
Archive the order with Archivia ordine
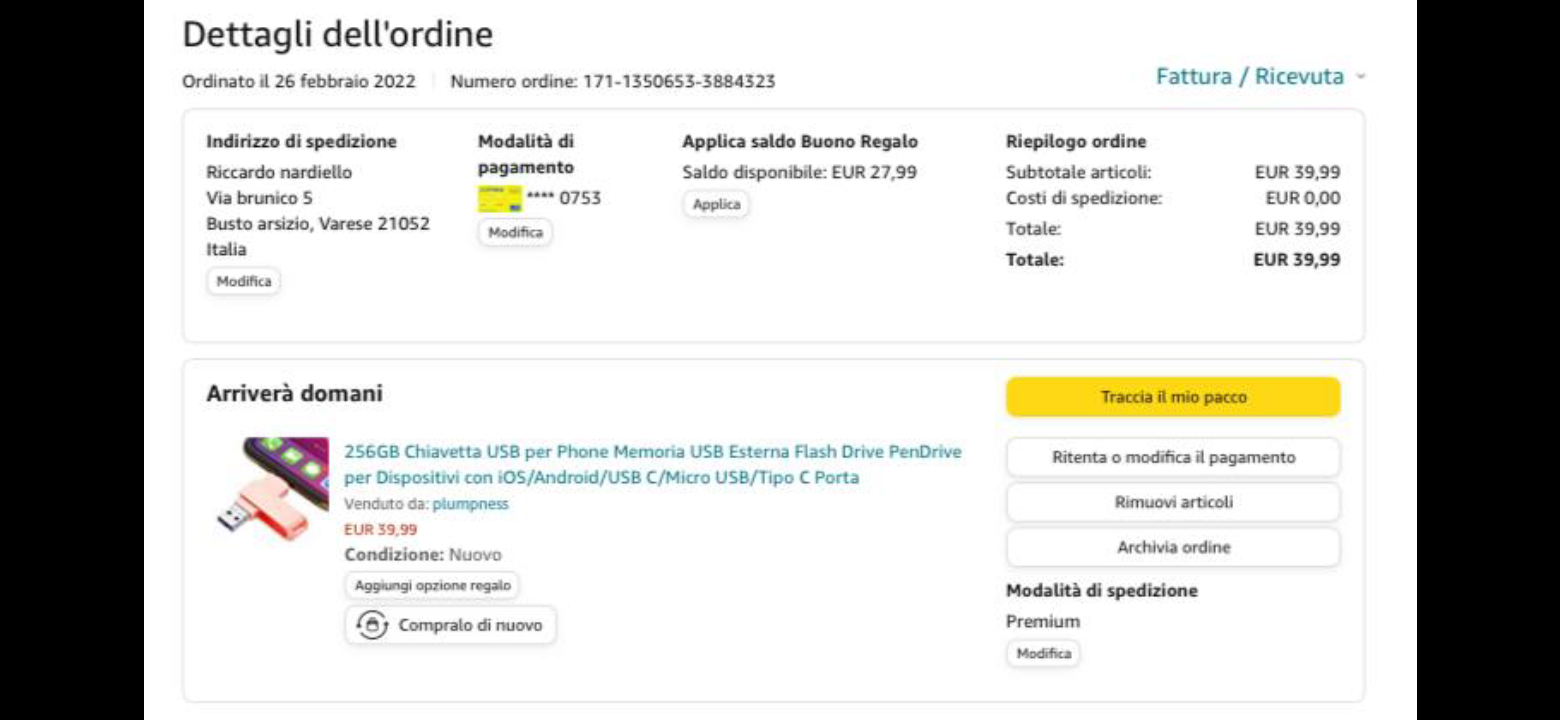[1173, 547]
